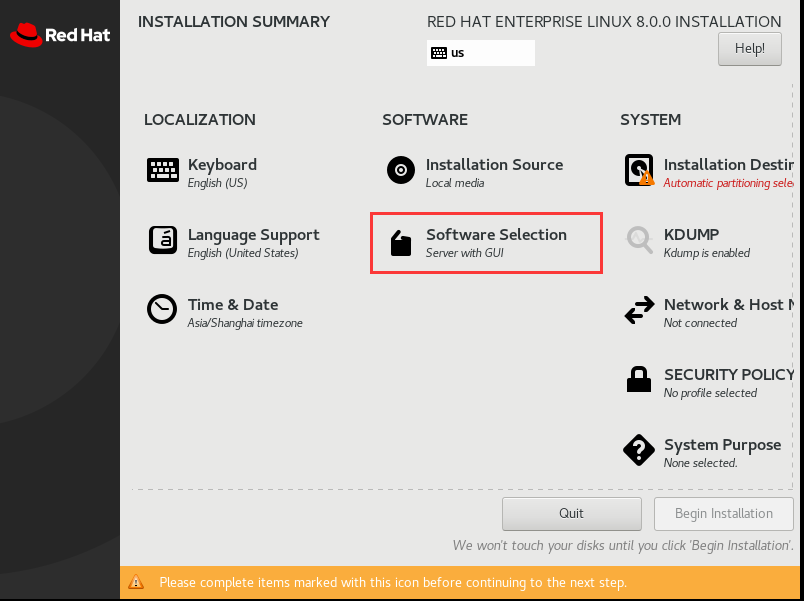Image resolution: width=804 pixels, height=601 pixels.
Task: Open SECURITY POLICY label
Action: 729,375
